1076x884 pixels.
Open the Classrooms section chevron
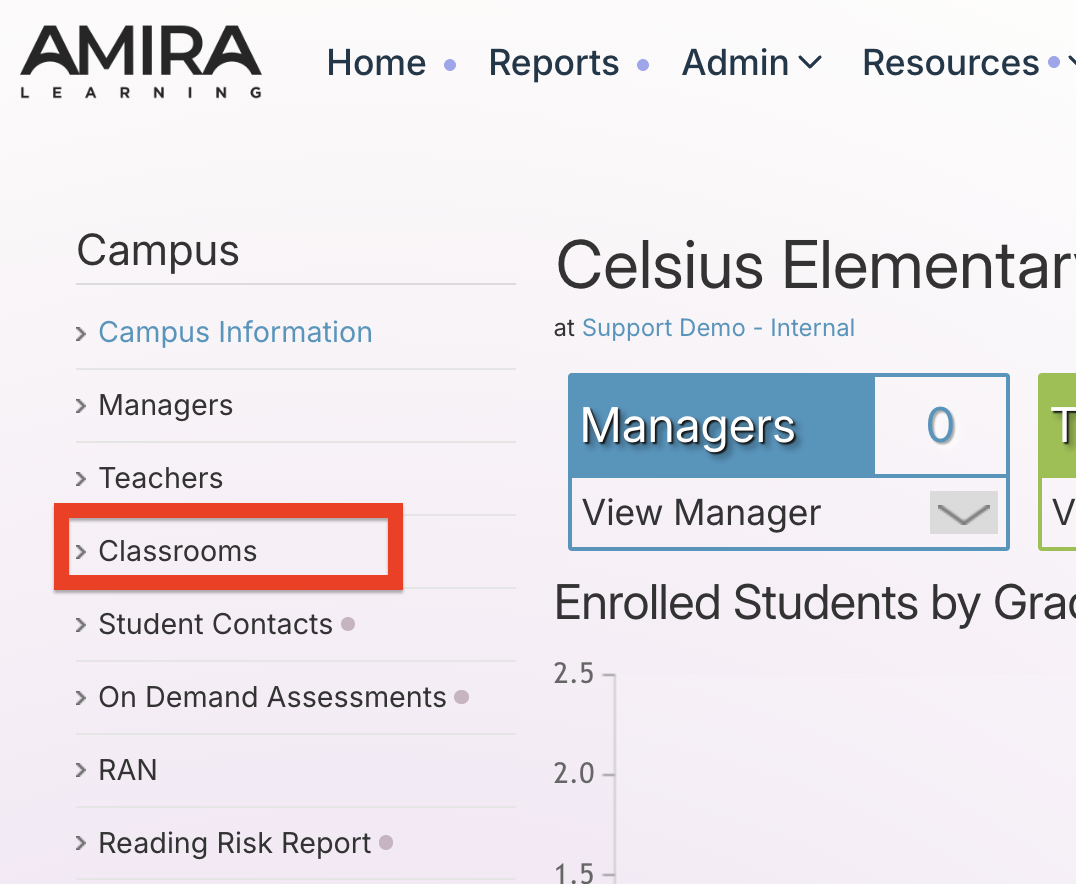pyautogui.click(x=81, y=550)
